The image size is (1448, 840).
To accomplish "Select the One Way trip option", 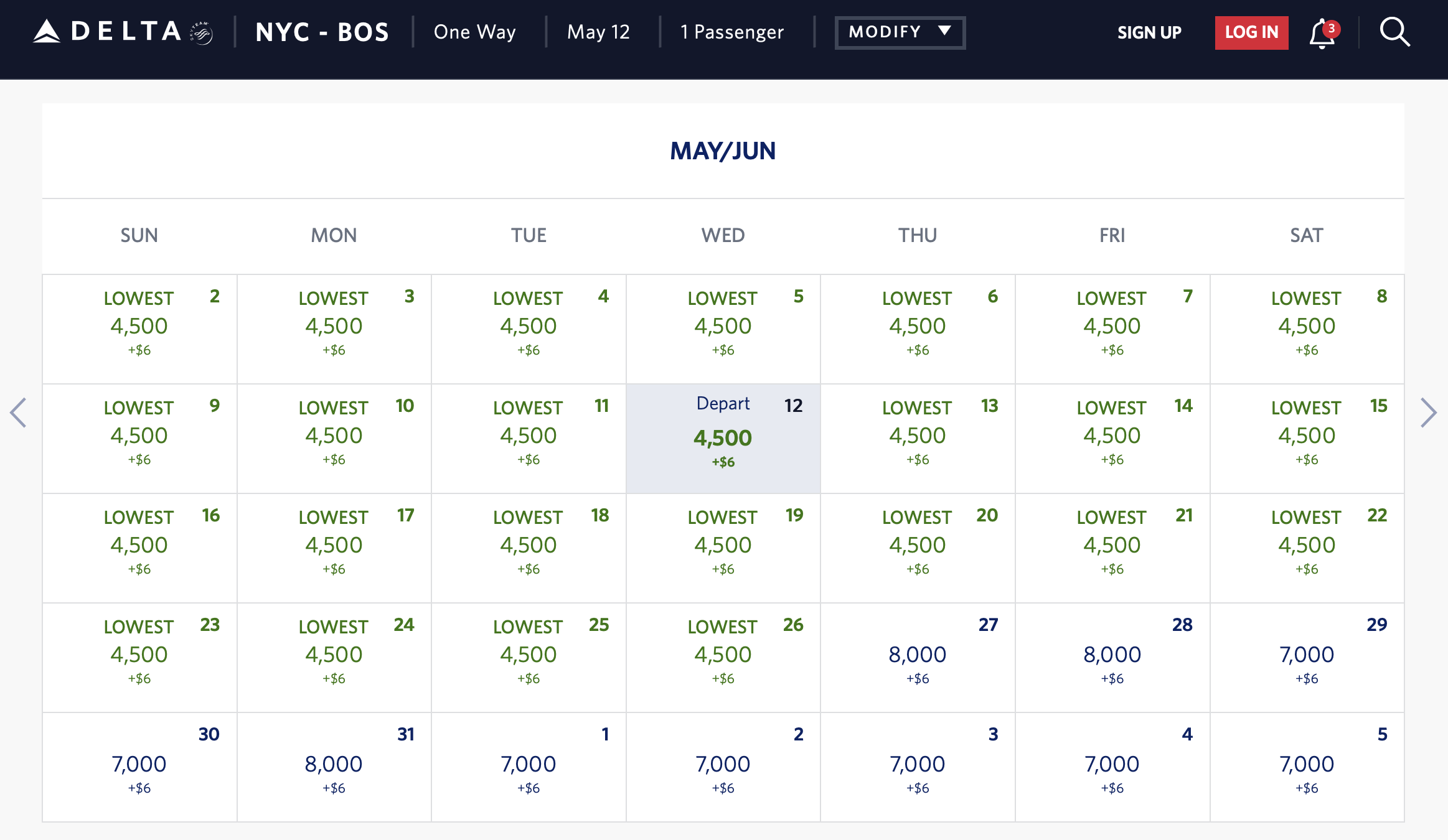I will (x=475, y=31).
